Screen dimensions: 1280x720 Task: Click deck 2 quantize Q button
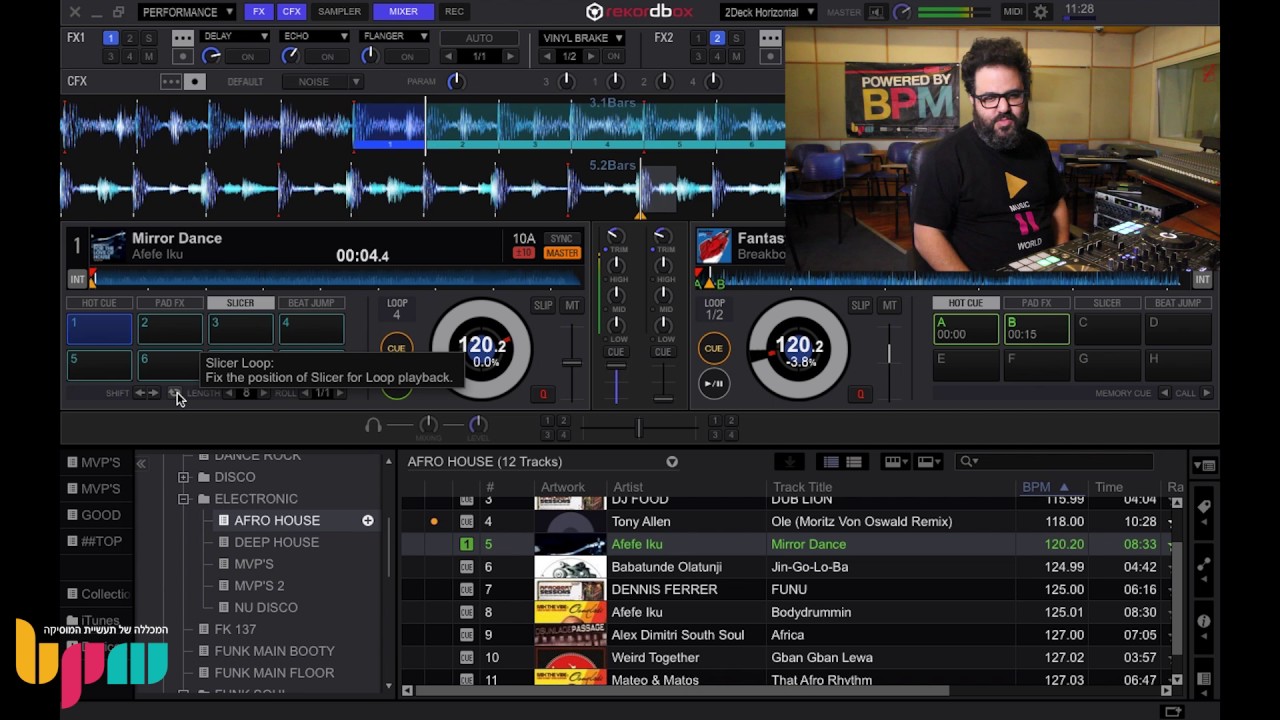point(860,394)
